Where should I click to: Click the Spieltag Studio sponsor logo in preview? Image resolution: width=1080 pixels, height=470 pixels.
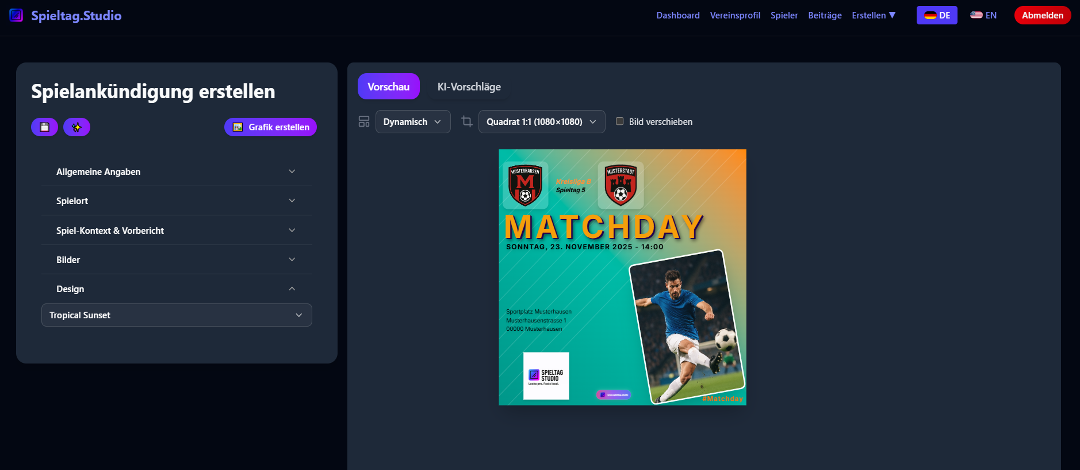tap(546, 376)
